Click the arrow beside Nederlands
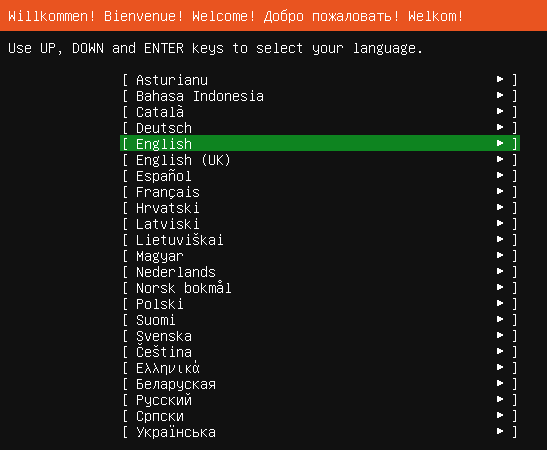Viewport: 547px width, 450px height. click(x=500, y=271)
